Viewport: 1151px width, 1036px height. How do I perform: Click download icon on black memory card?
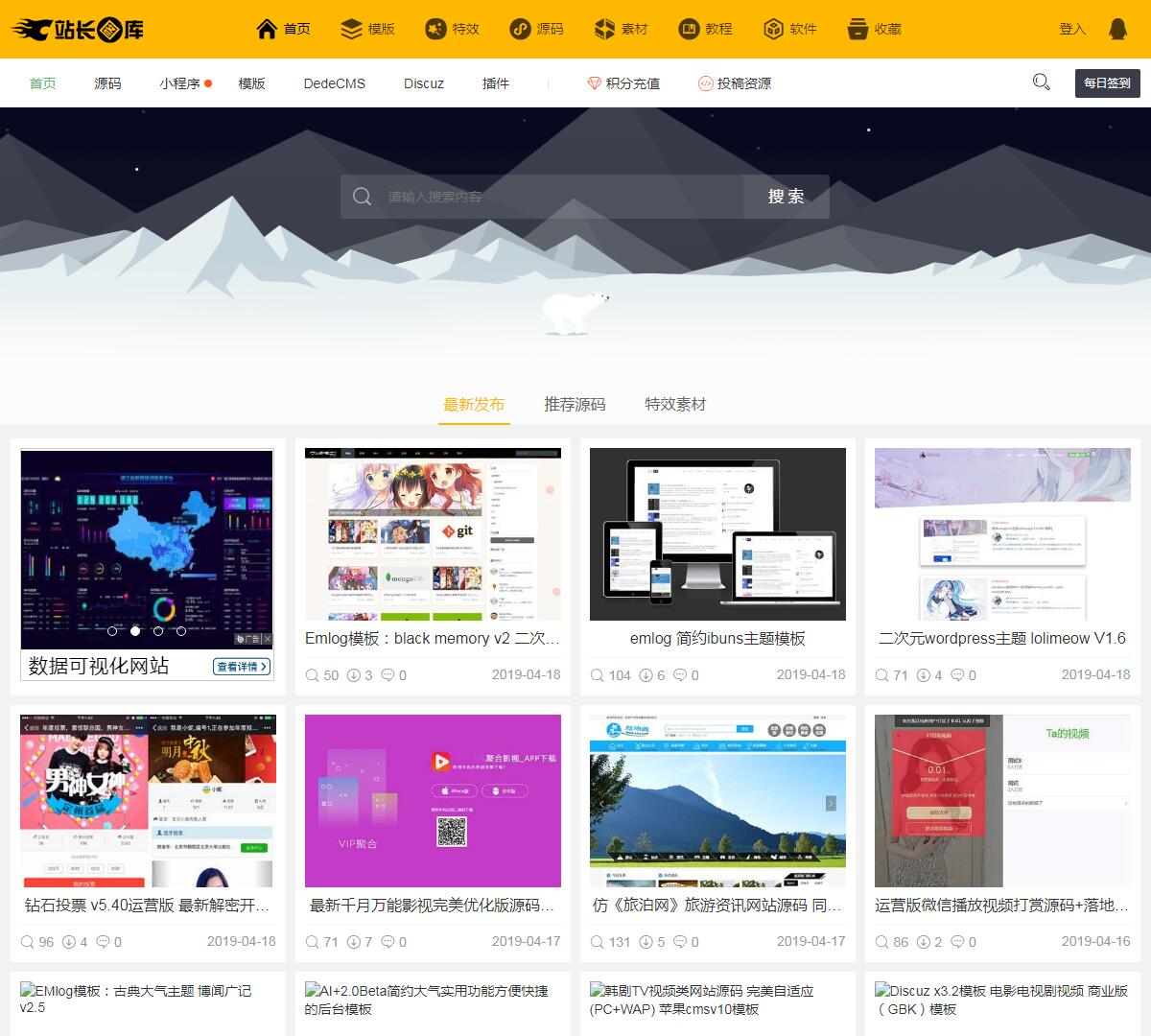353,675
